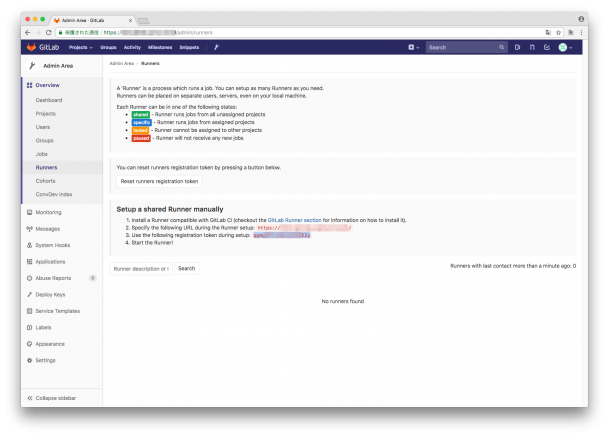
Task: Select the registration token code text
Action: coord(282,235)
